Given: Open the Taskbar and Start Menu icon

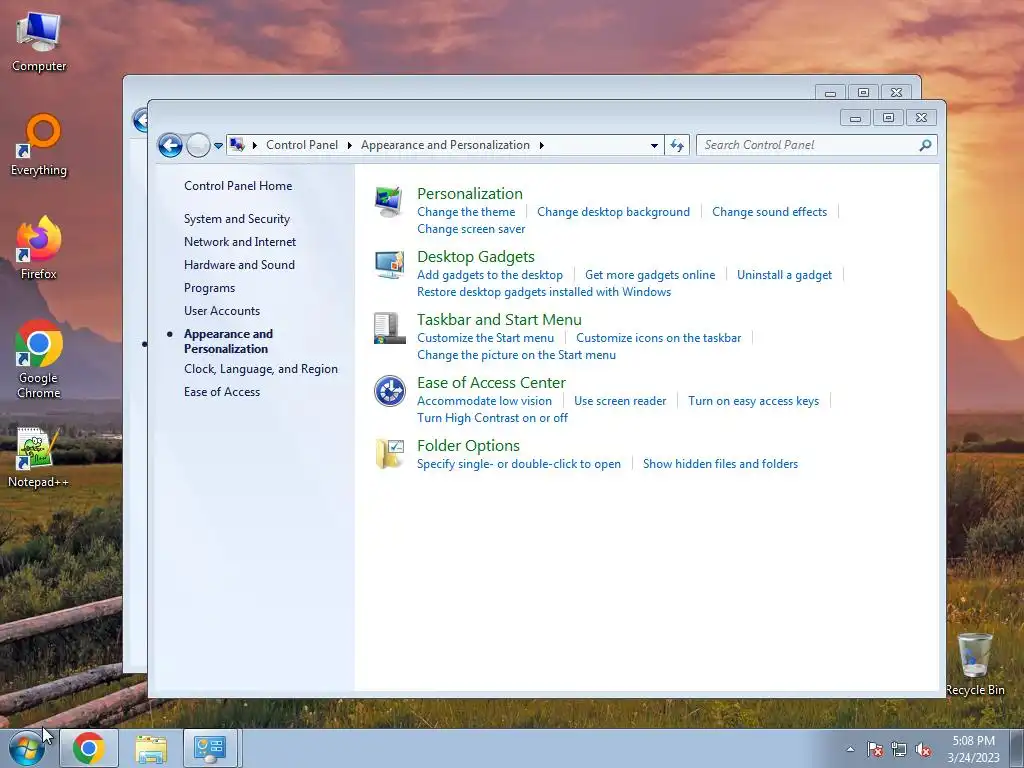Looking at the screenshot, I should [x=389, y=328].
